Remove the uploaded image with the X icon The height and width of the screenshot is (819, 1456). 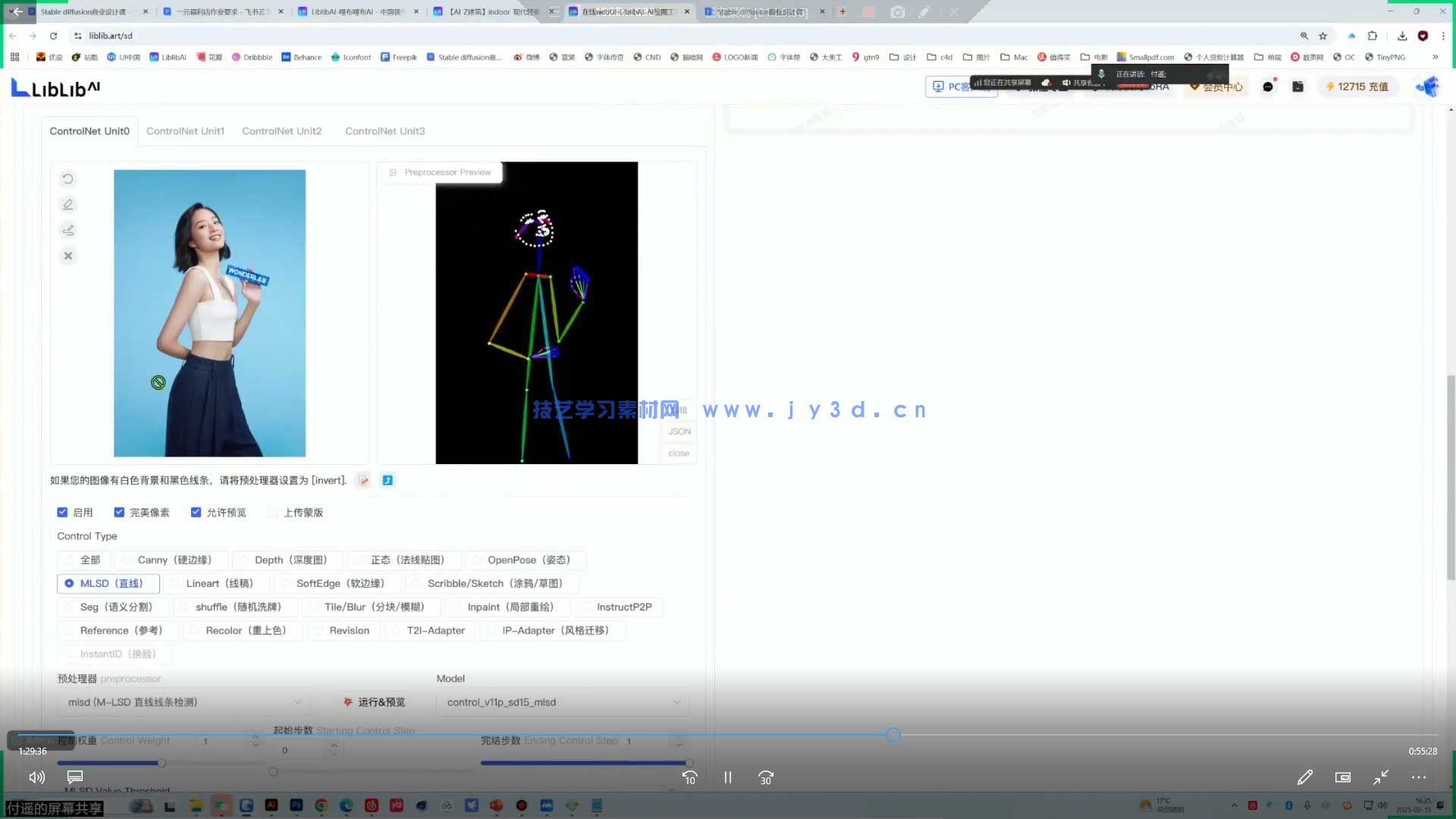[x=67, y=256]
